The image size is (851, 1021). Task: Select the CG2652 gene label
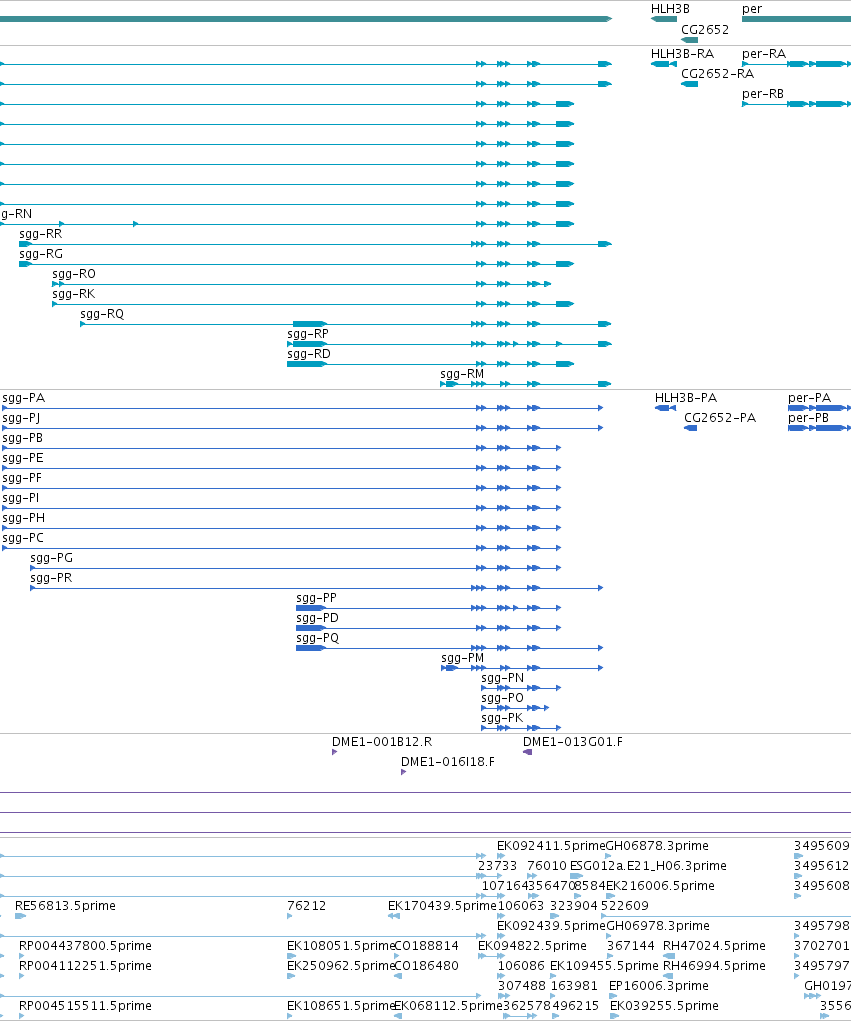click(705, 29)
